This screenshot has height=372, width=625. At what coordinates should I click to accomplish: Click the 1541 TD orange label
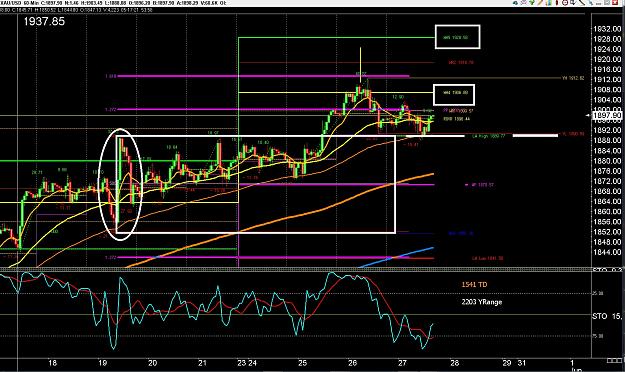474,285
